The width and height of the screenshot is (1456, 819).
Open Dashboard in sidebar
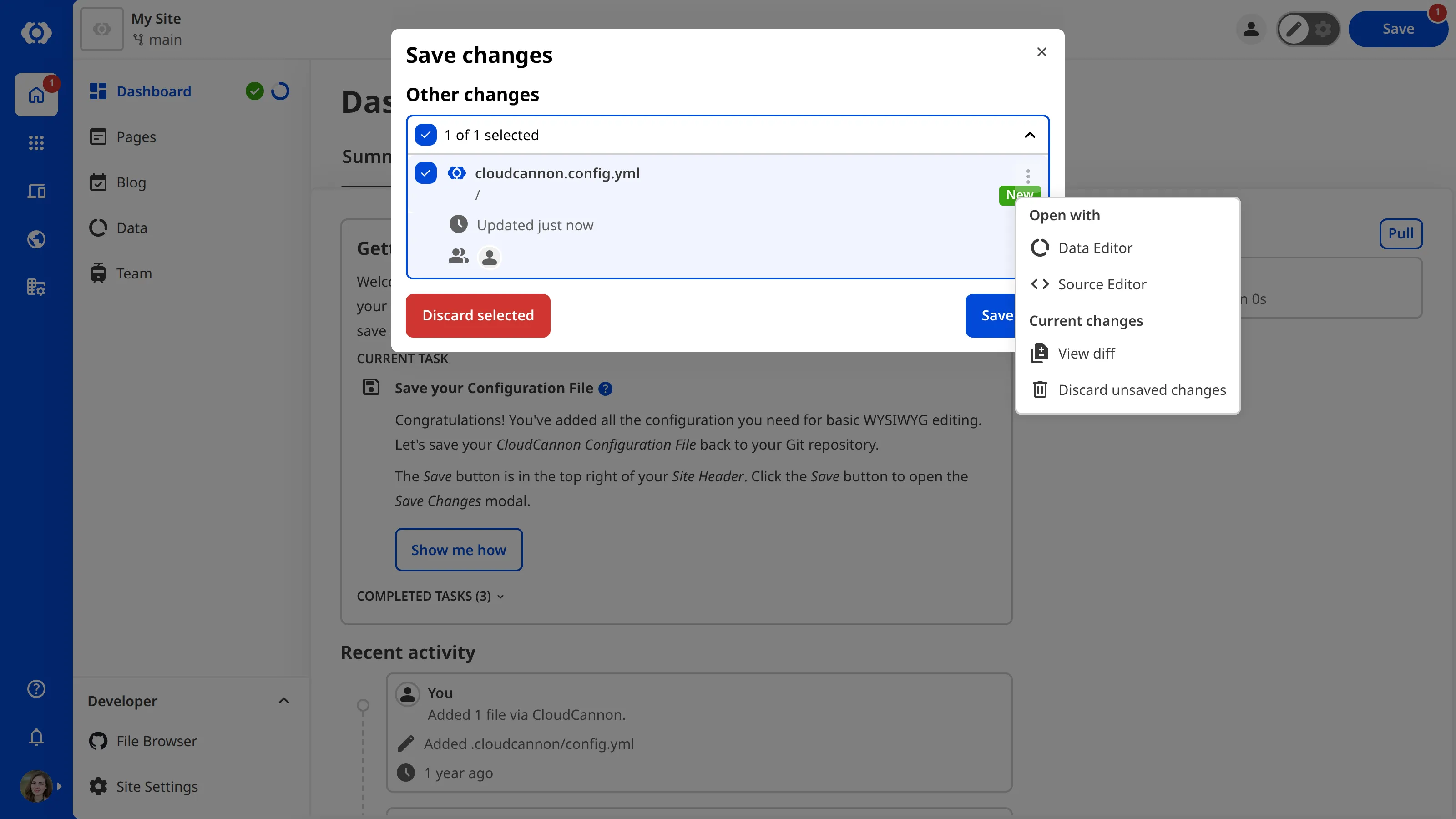[154, 91]
